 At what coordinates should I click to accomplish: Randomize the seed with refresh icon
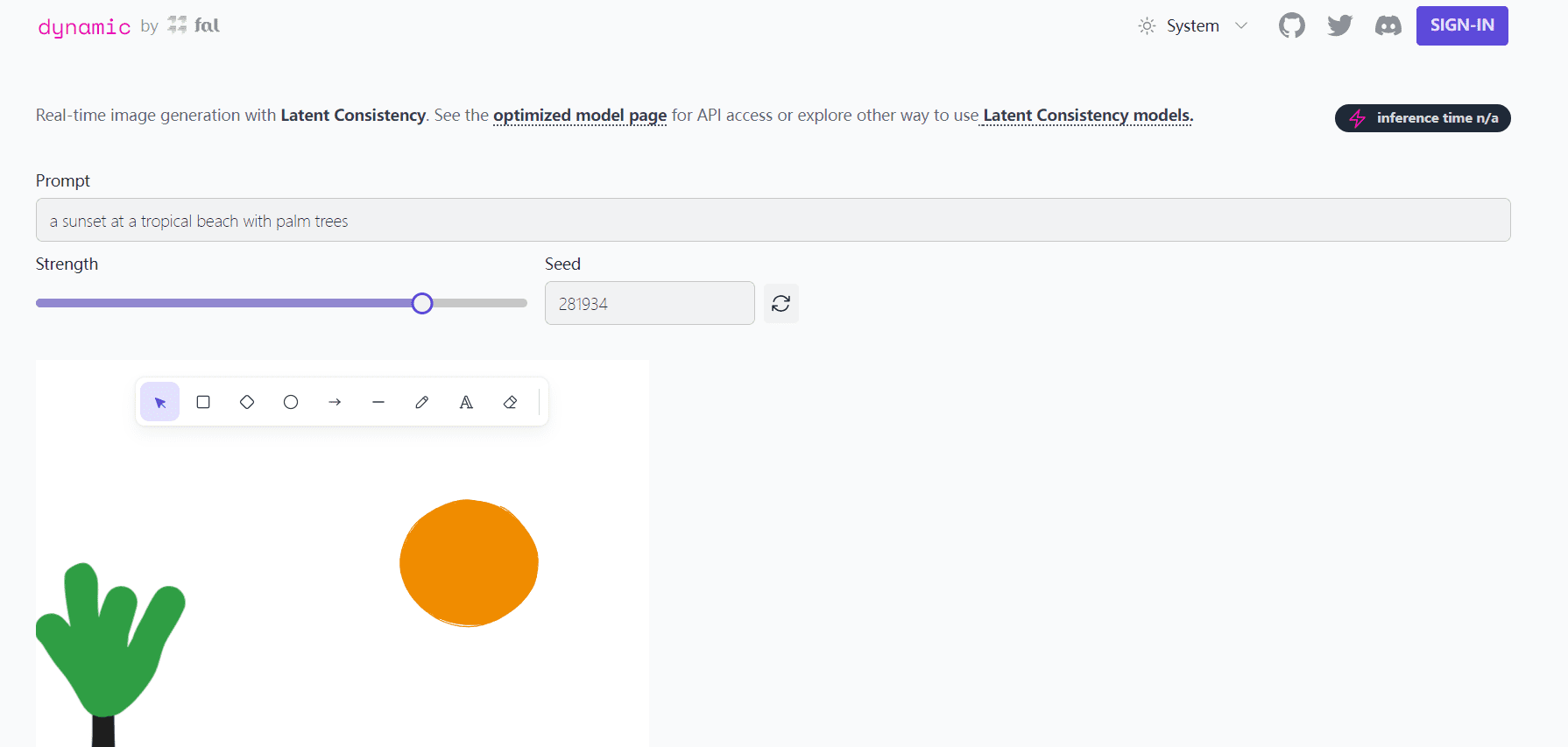(x=780, y=304)
